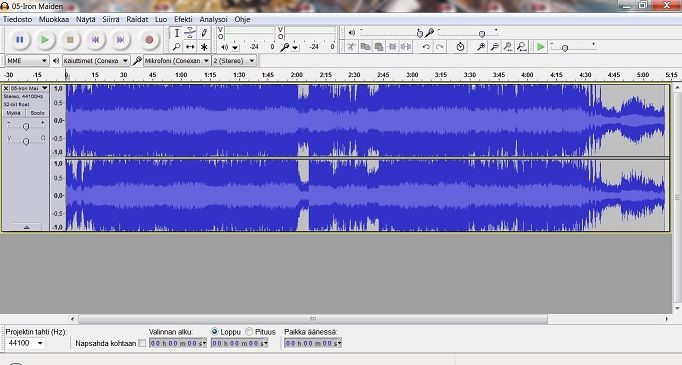Click speaker icon beside Kaiuttimet device
682x365 pixels.
(x=56, y=60)
